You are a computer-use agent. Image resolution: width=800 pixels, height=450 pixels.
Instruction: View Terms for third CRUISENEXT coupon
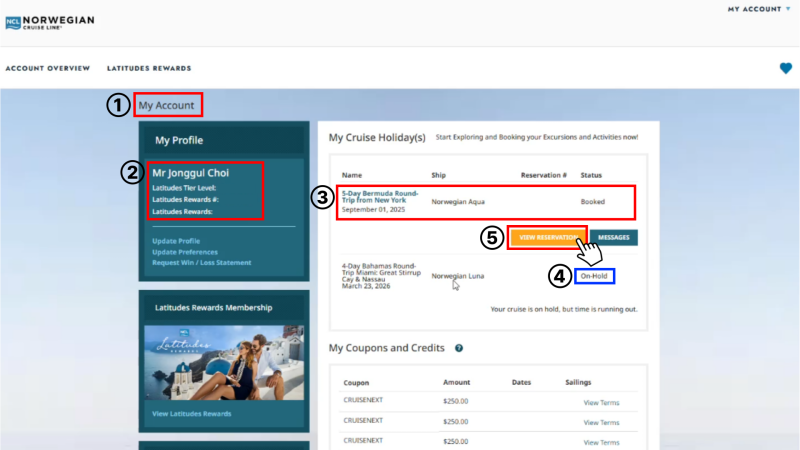point(601,442)
